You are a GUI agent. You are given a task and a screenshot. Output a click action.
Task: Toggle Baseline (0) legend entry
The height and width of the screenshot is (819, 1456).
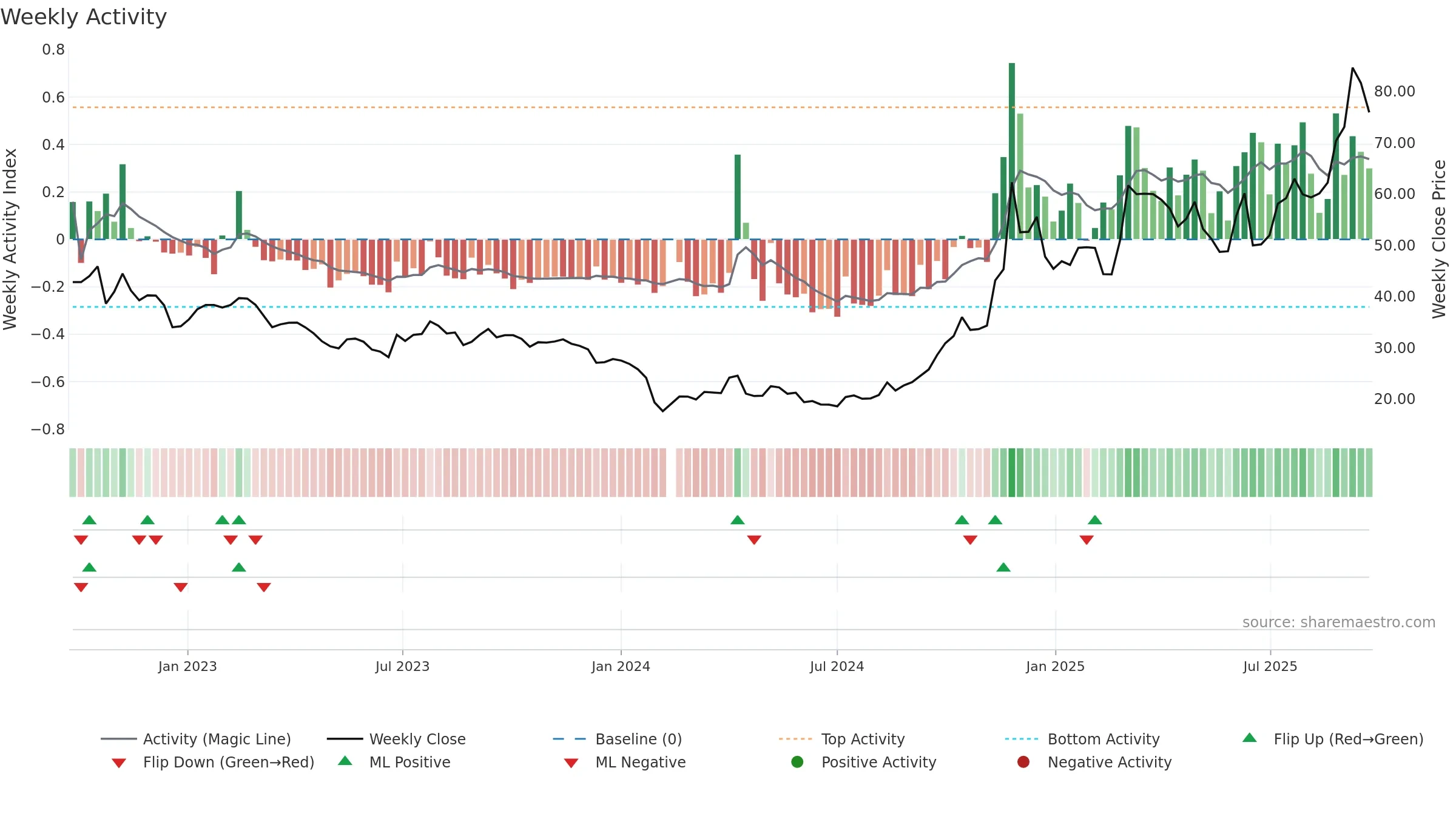(618, 739)
